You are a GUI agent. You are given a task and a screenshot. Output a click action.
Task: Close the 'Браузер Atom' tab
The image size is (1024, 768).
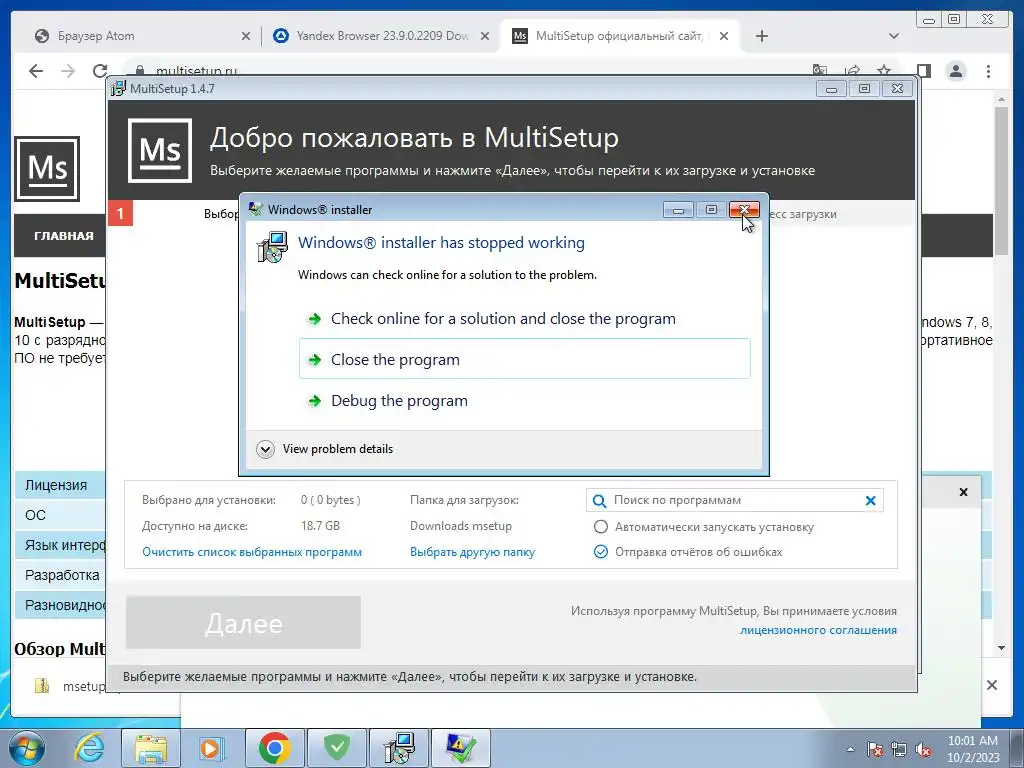pos(246,37)
